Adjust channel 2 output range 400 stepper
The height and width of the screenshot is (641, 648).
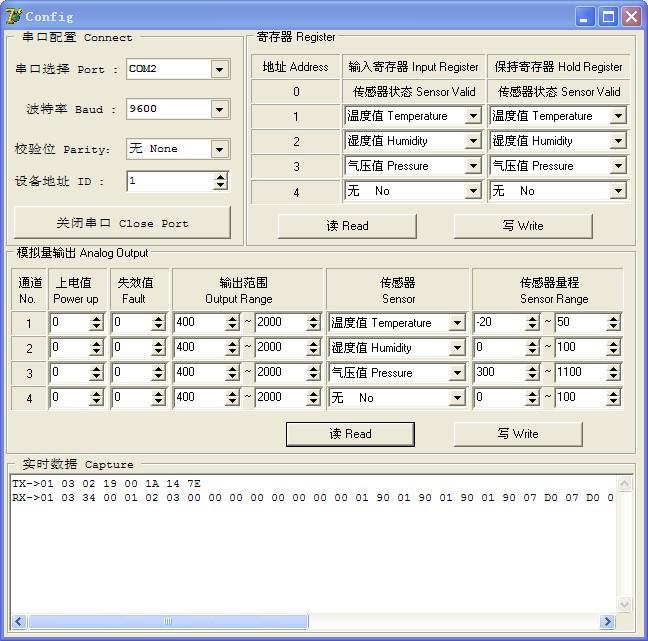[x=233, y=348]
